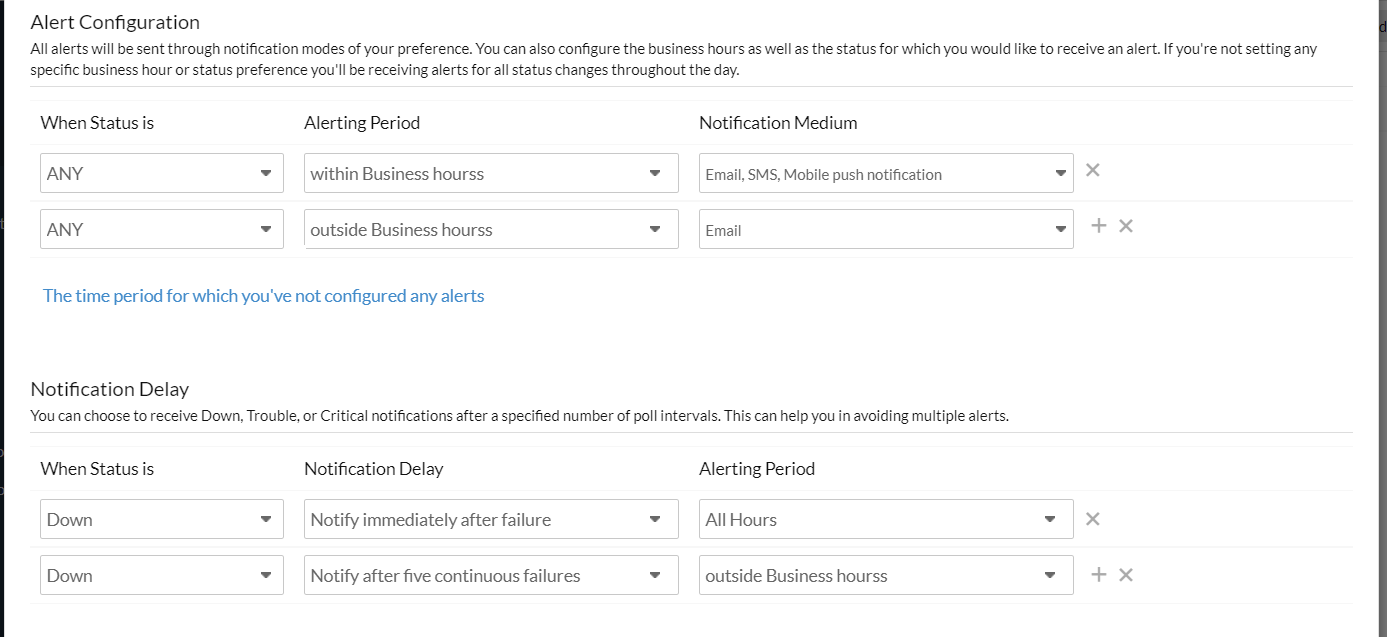Delete the 'outside Business hourss' Email alert row

click(1126, 226)
